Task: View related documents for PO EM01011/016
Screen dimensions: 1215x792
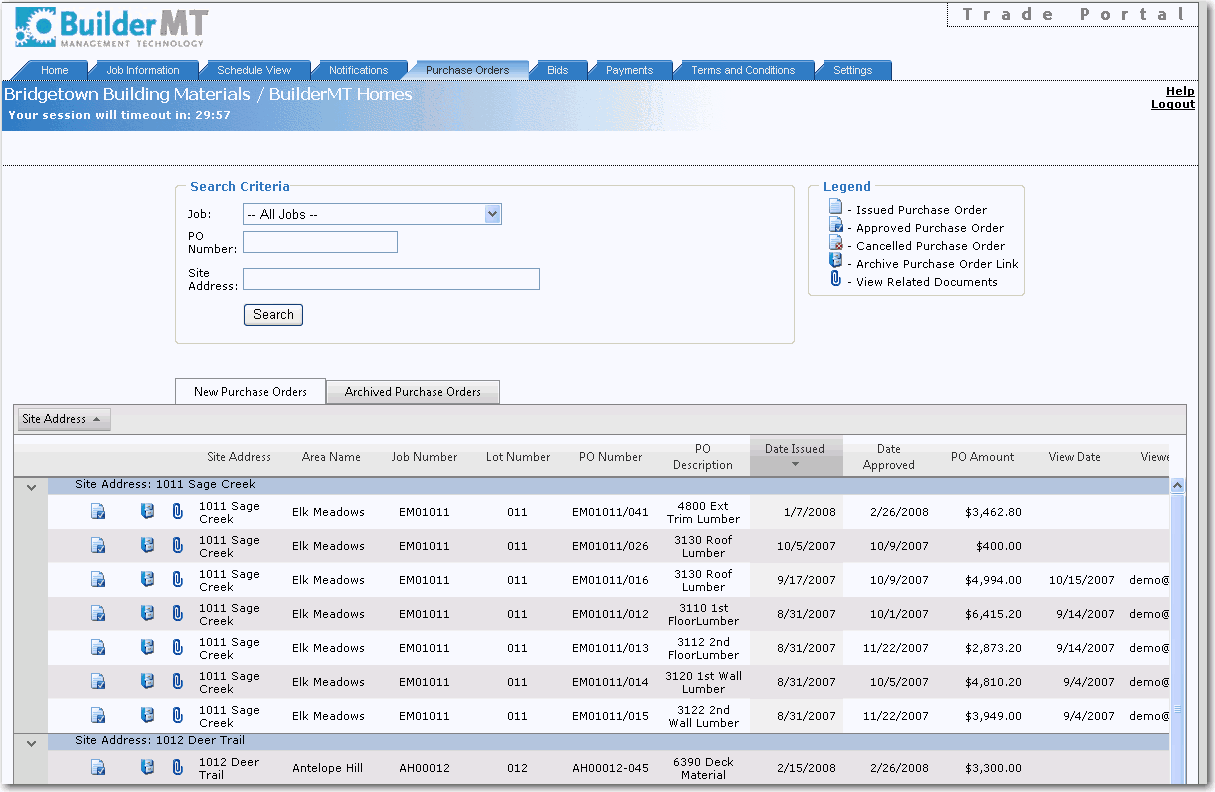Action: coord(178,580)
